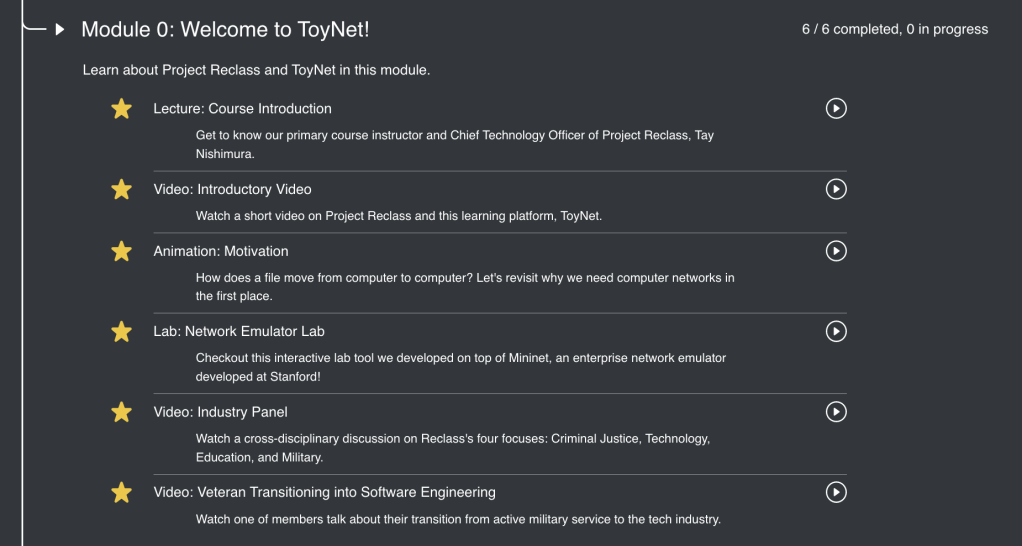Click the star beside Lab: Network Emulator Lab
The height and width of the screenshot is (546, 1022).
coord(121,331)
